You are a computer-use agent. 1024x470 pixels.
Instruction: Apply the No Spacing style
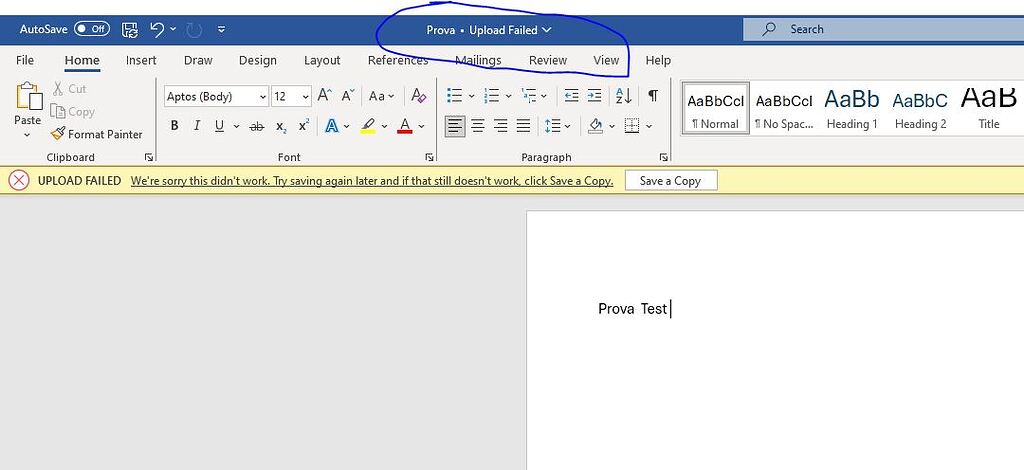coord(784,108)
